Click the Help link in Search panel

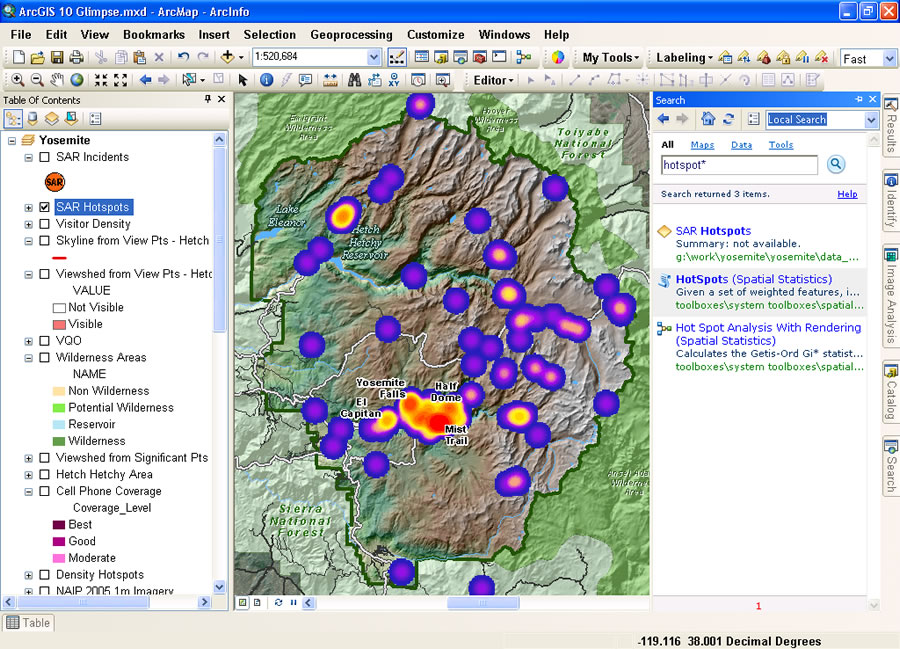[846, 194]
